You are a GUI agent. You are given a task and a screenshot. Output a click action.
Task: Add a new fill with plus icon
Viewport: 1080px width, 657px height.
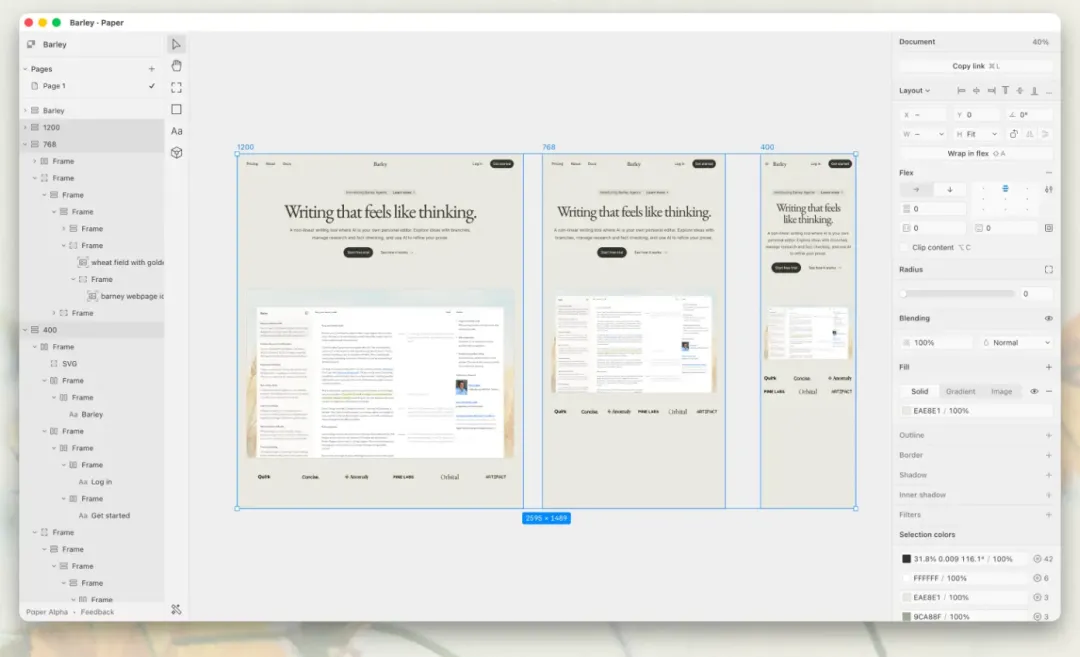point(1048,367)
